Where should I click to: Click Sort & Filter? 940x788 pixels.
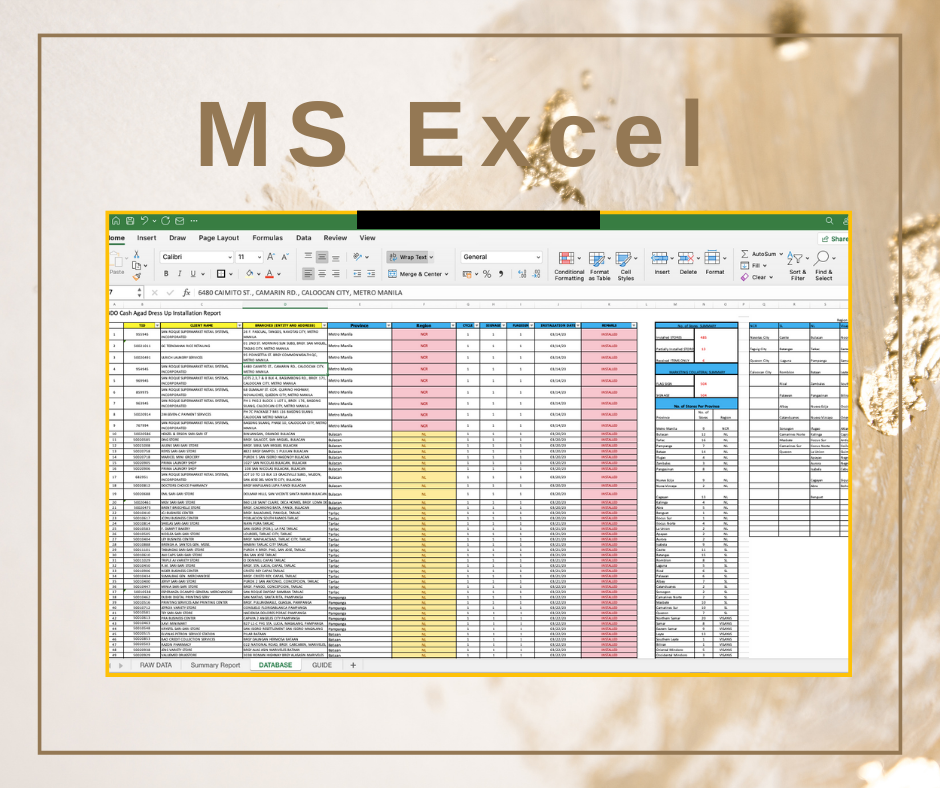[798, 266]
